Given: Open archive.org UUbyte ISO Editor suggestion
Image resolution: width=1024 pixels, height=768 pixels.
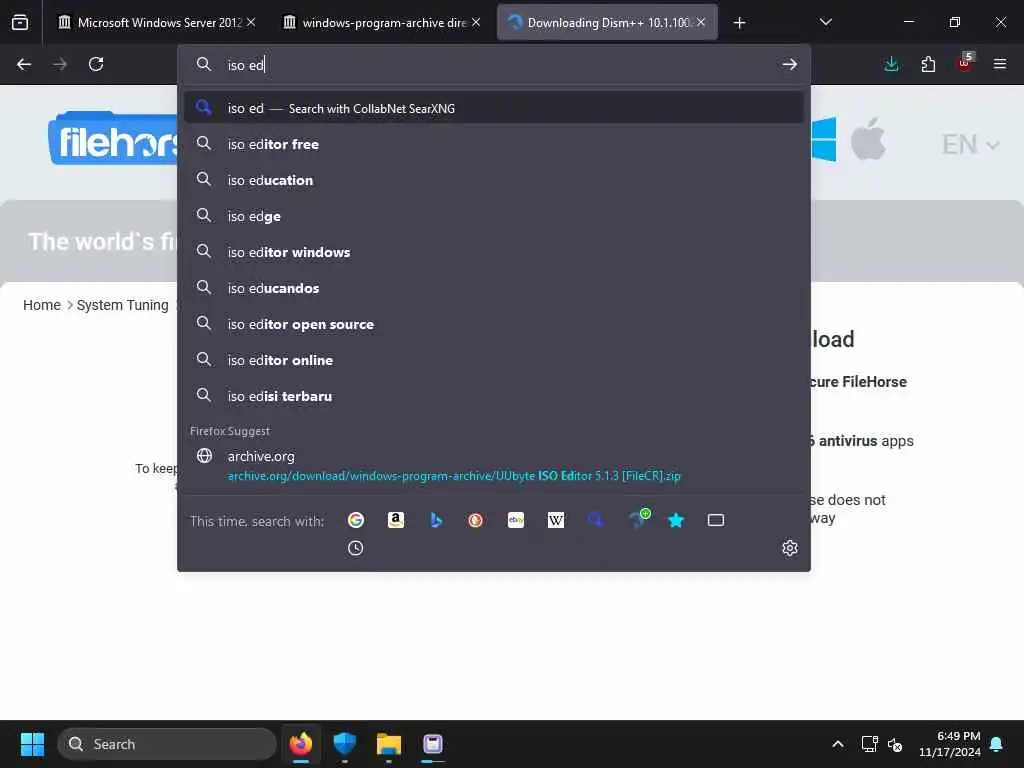Looking at the screenshot, I should [494, 466].
